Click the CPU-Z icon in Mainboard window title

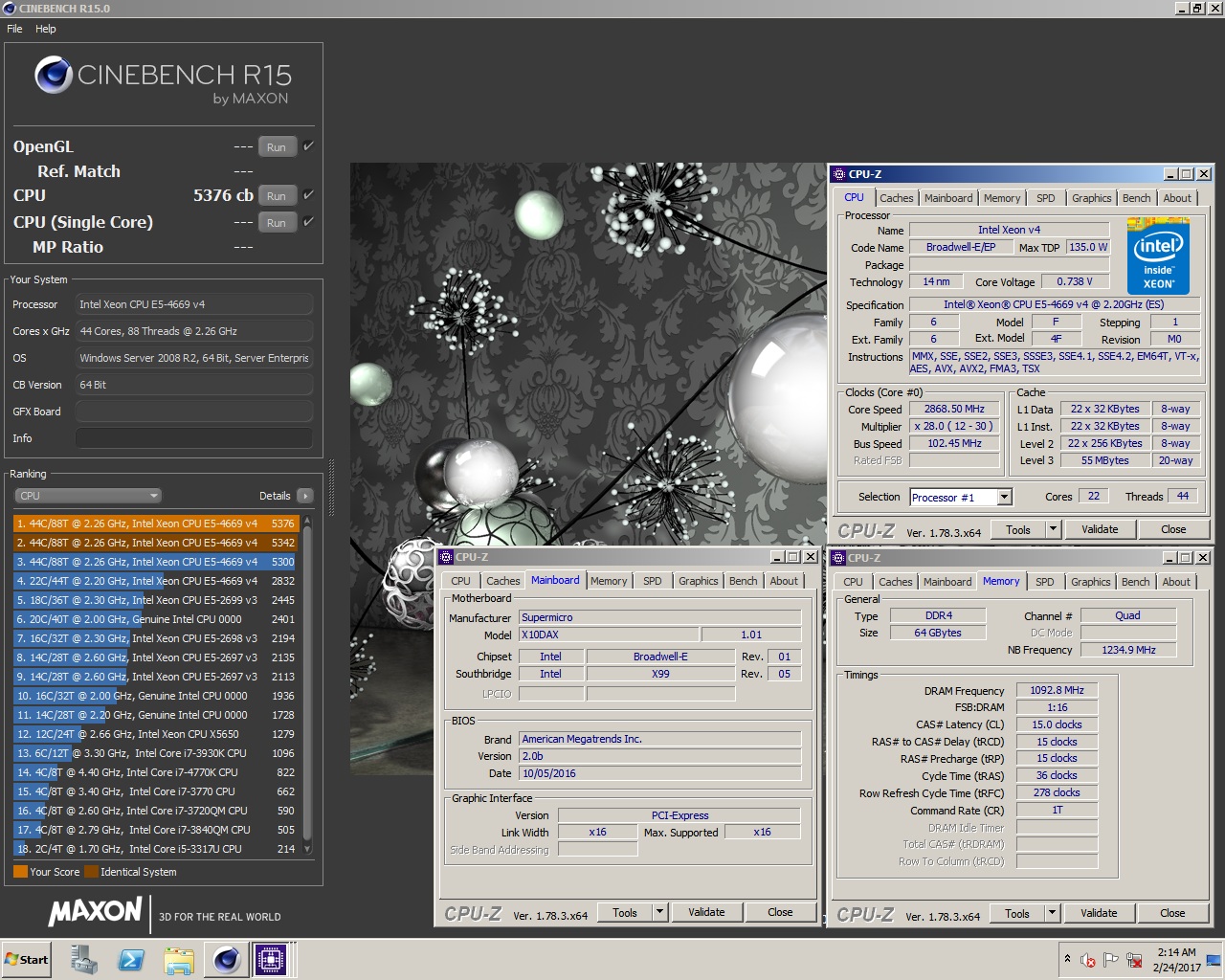click(x=446, y=557)
